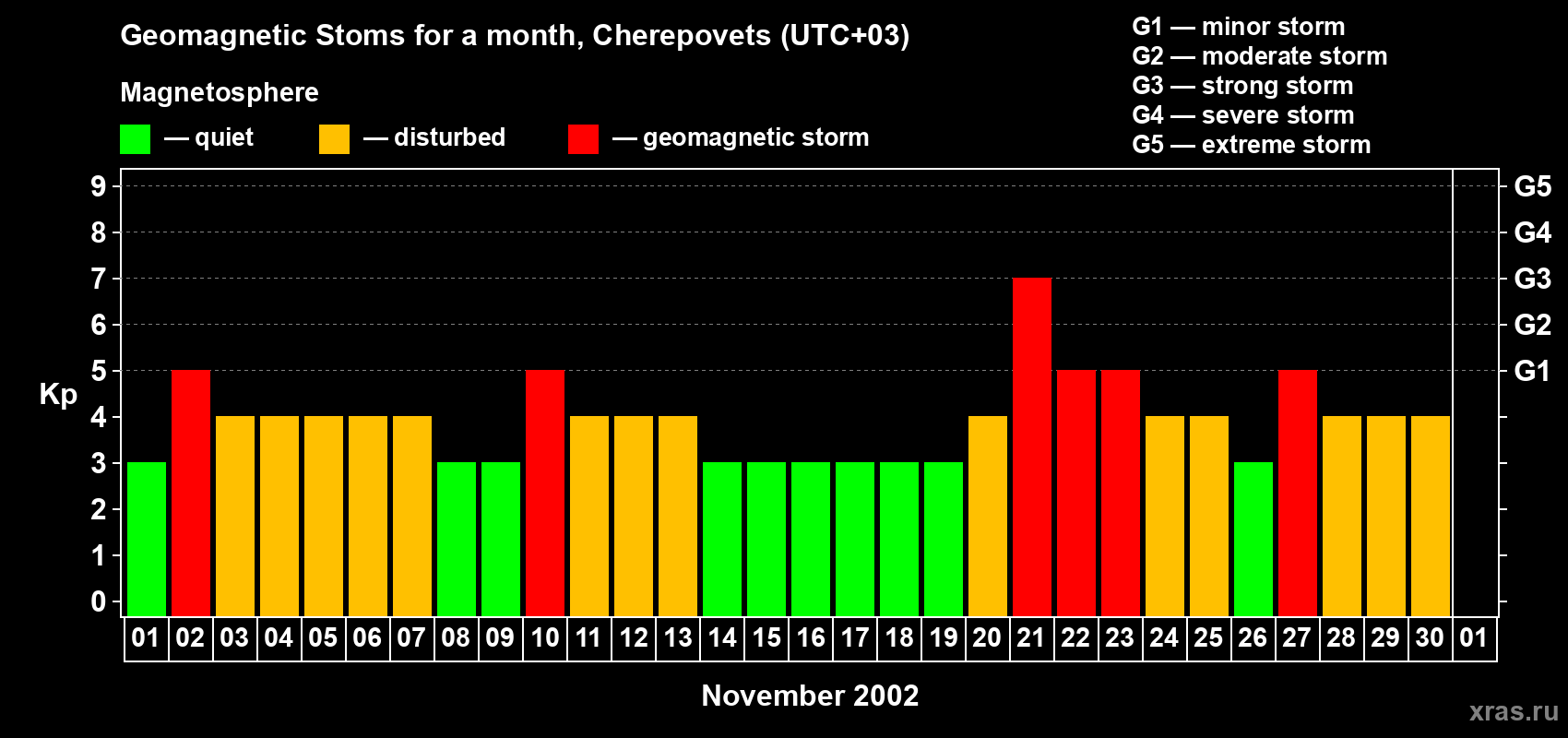Click the G1 label on right axis

click(1532, 371)
